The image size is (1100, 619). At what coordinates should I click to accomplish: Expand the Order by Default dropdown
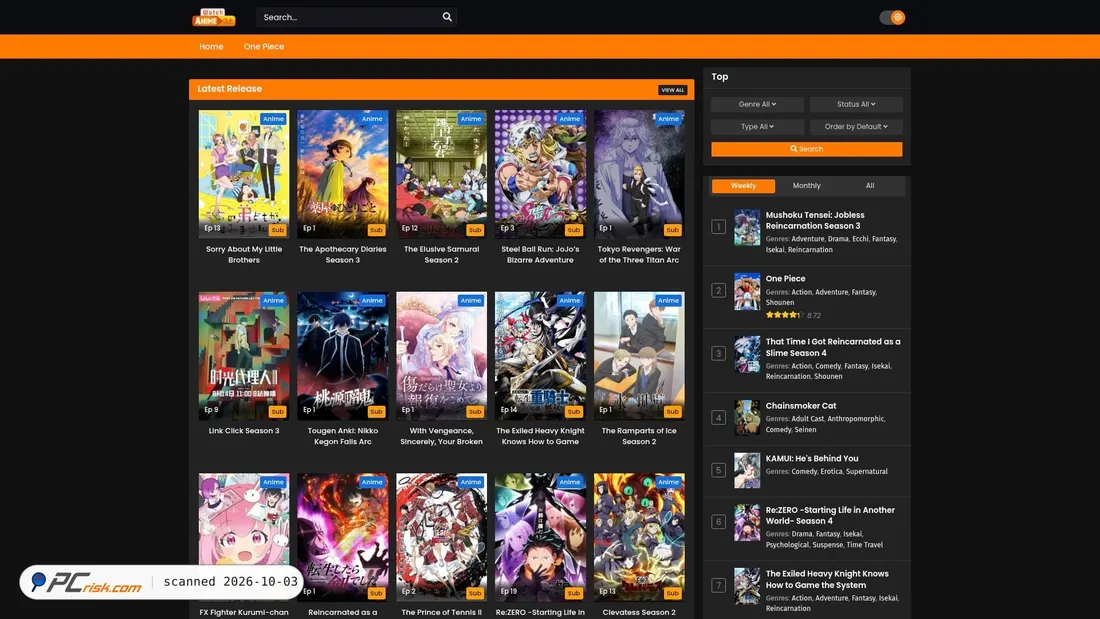pyautogui.click(x=856, y=126)
